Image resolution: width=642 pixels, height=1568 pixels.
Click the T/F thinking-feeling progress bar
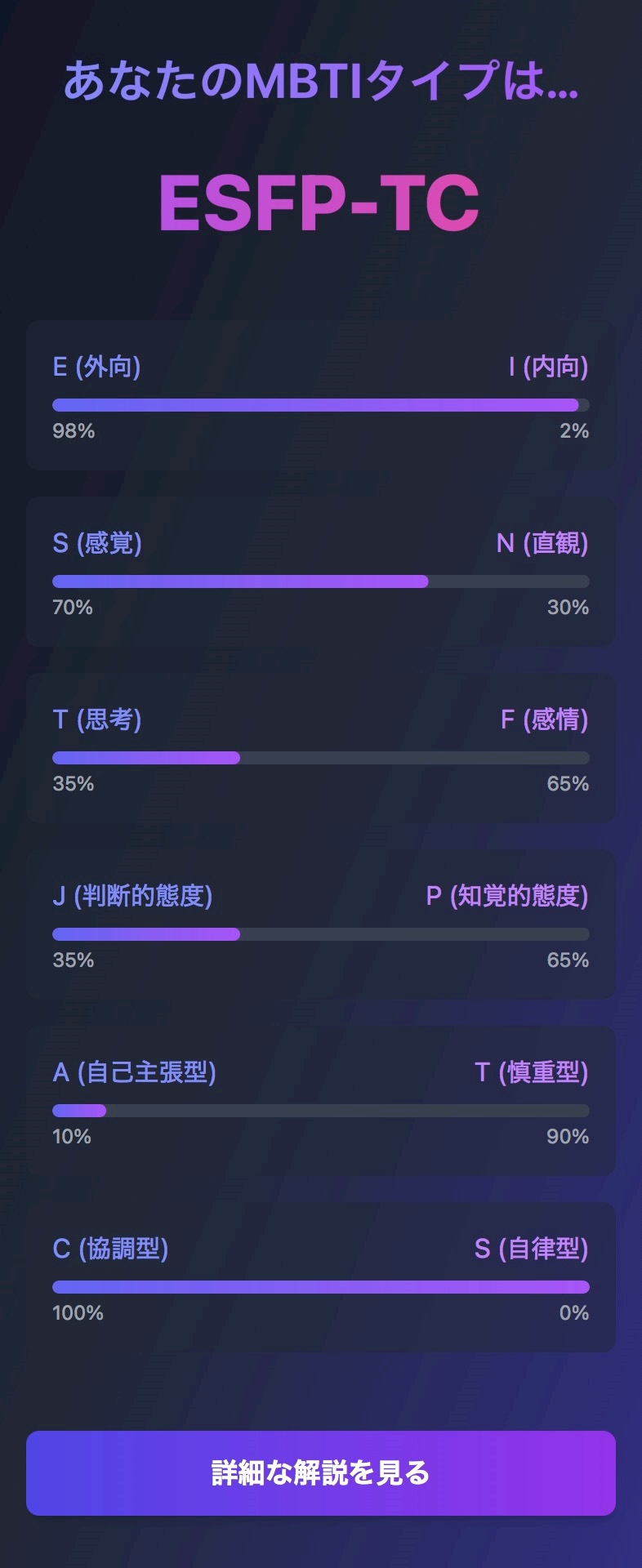click(320, 758)
